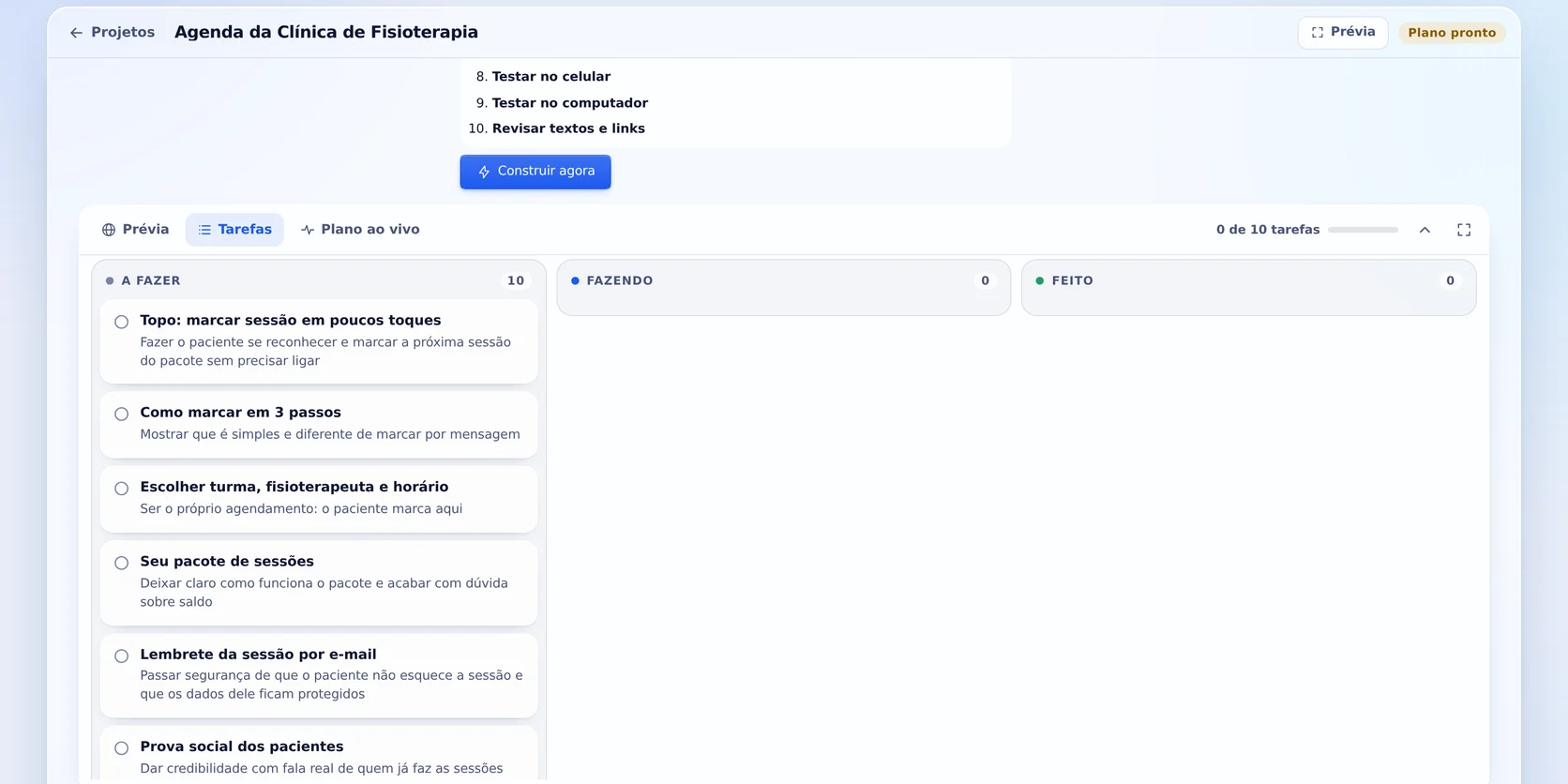Open the Prévia button in the header
The height and width of the screenshot is (784, 1568).
tap(1343, 33)
